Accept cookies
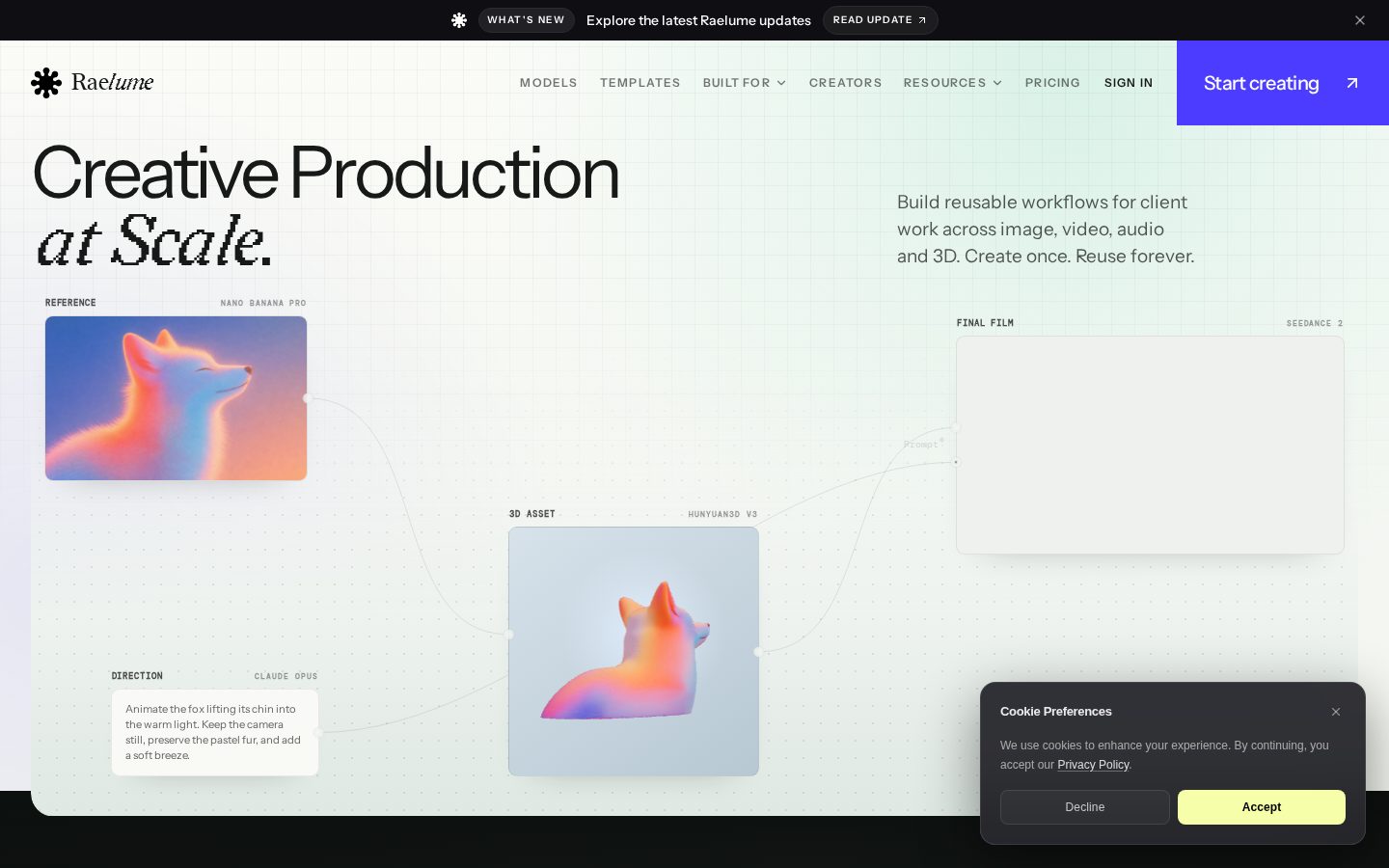Viewport: 1389px width, 868px height. [1262, 807]
